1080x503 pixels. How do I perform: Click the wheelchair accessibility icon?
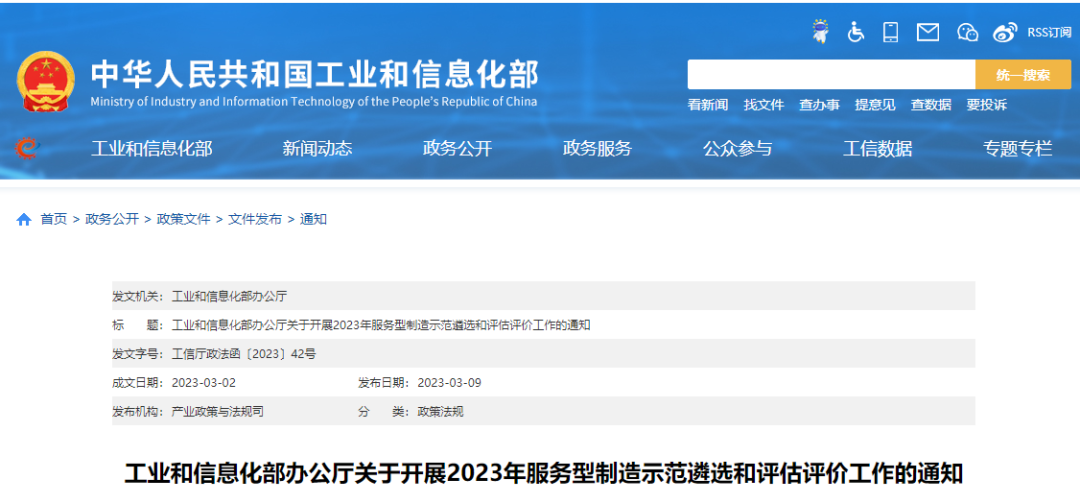click(x=856, y=32)
